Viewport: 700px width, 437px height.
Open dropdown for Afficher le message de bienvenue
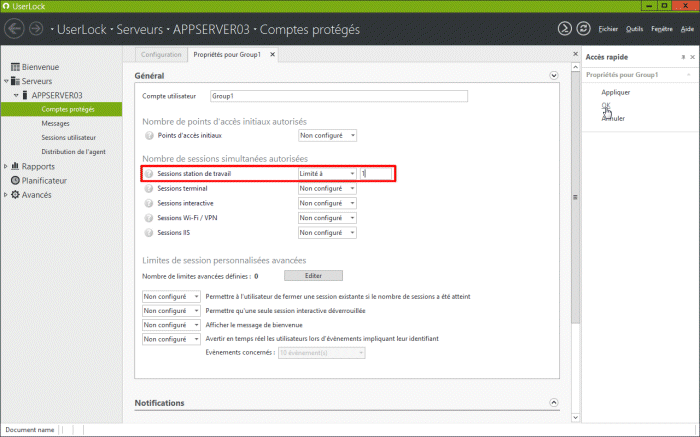(171, 325)
